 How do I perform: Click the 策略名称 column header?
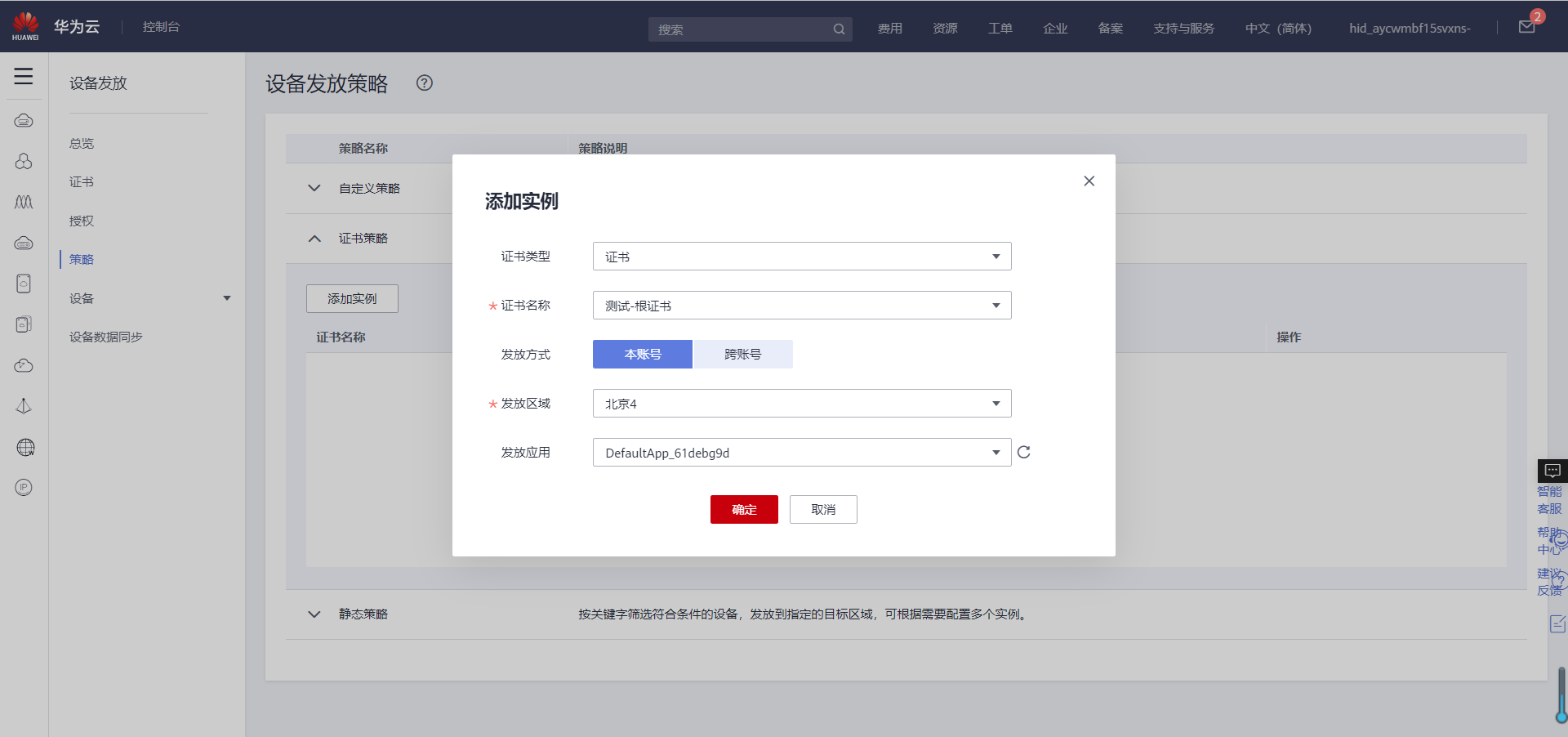click(363, 148)
